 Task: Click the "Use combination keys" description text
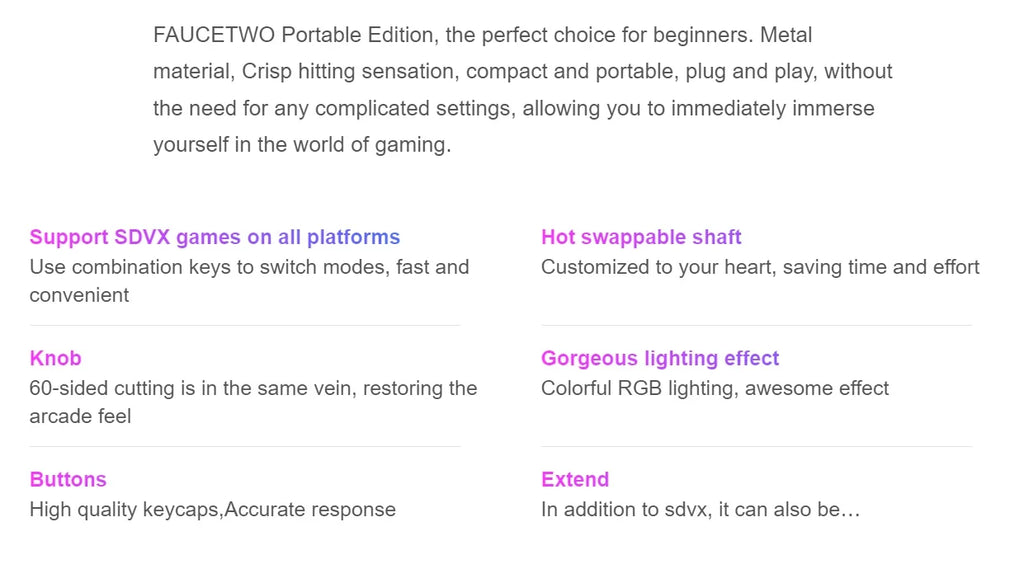249,267
